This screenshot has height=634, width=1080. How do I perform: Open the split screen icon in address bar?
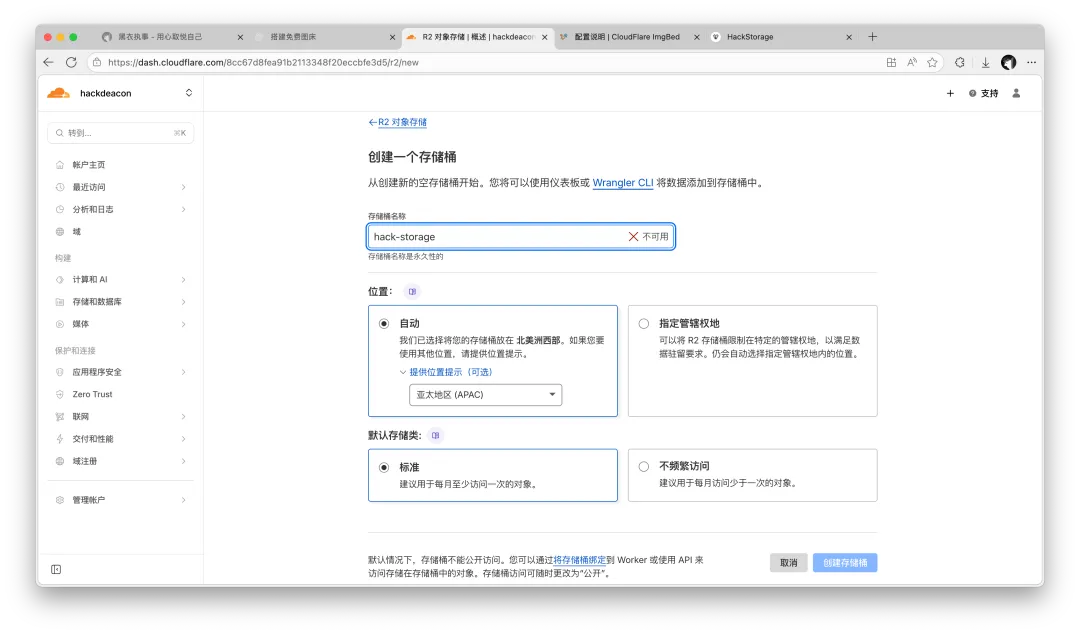click(891, 62)
